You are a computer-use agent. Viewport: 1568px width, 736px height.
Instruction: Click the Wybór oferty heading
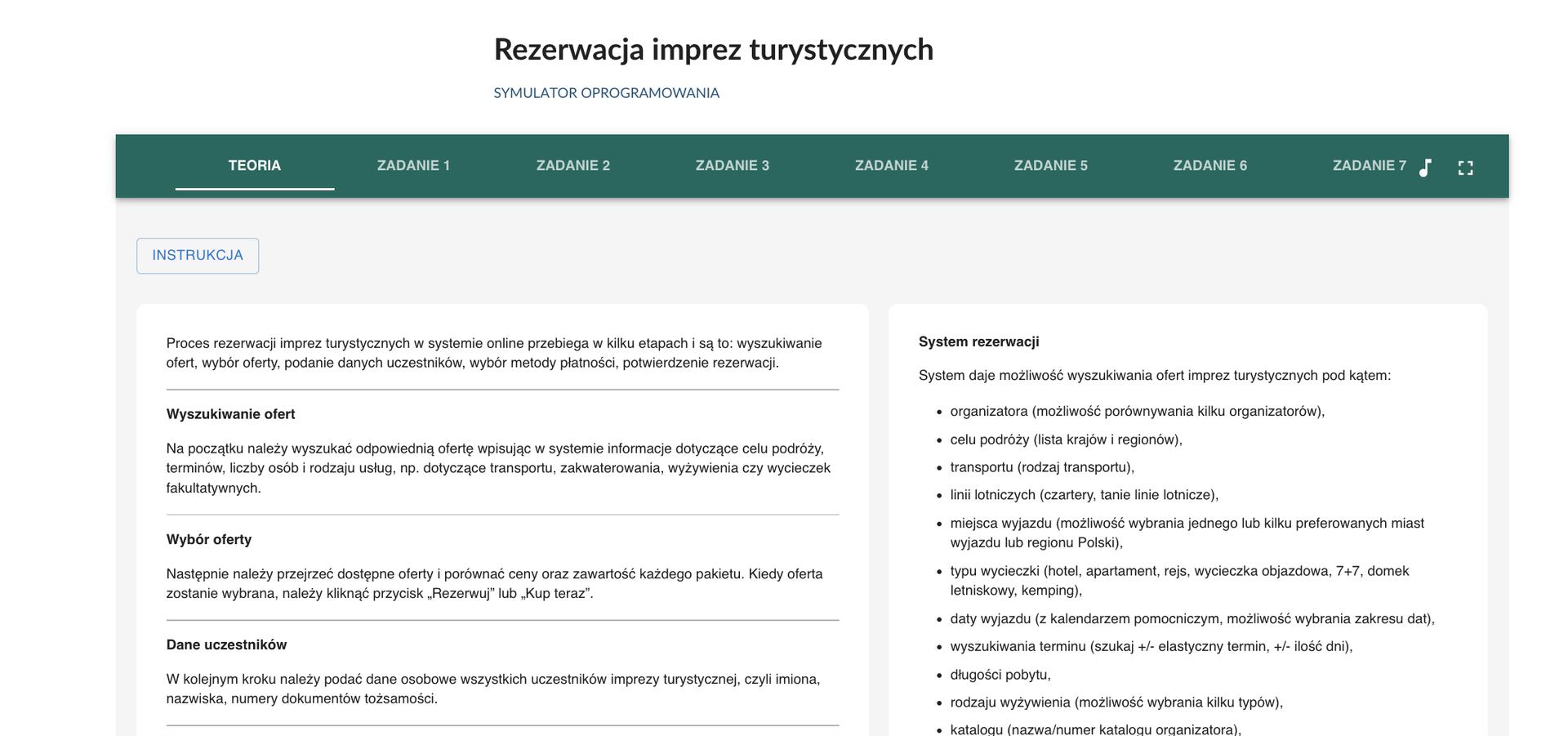[x=209, y=539]
